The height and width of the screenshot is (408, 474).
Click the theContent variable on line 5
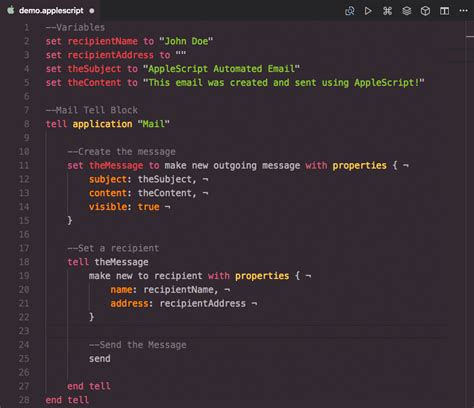[94, 83]
